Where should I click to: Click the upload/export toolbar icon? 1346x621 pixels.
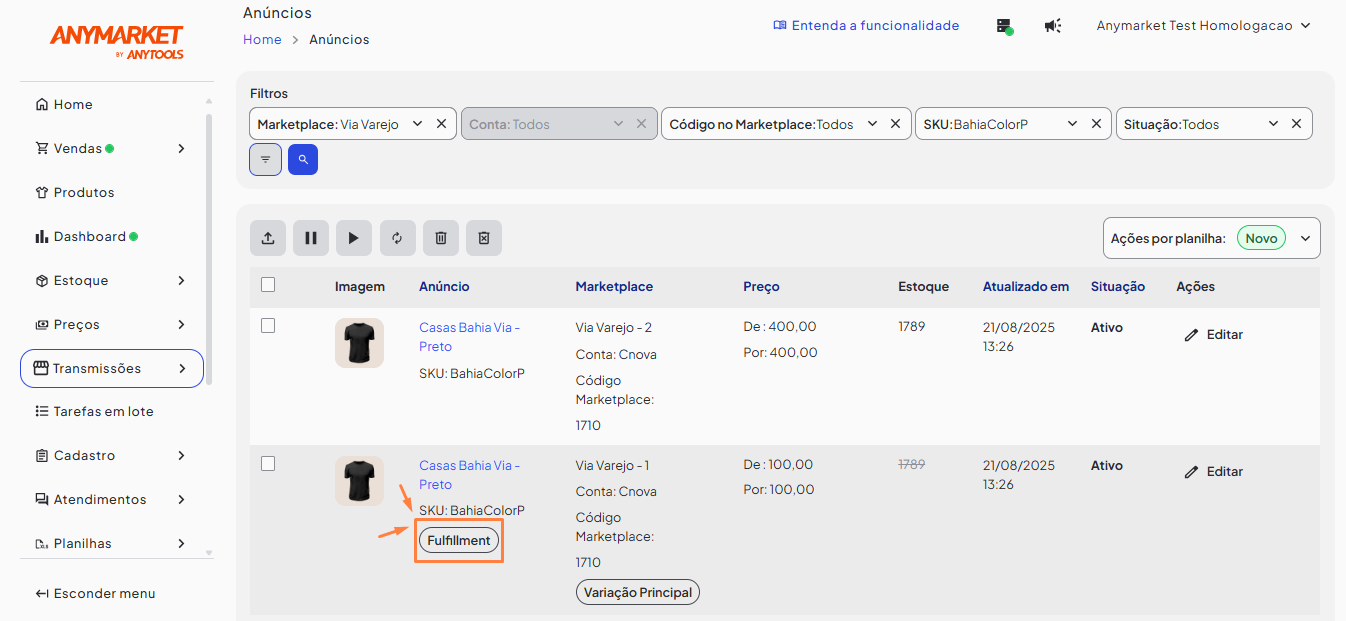(x=268, y=238)
